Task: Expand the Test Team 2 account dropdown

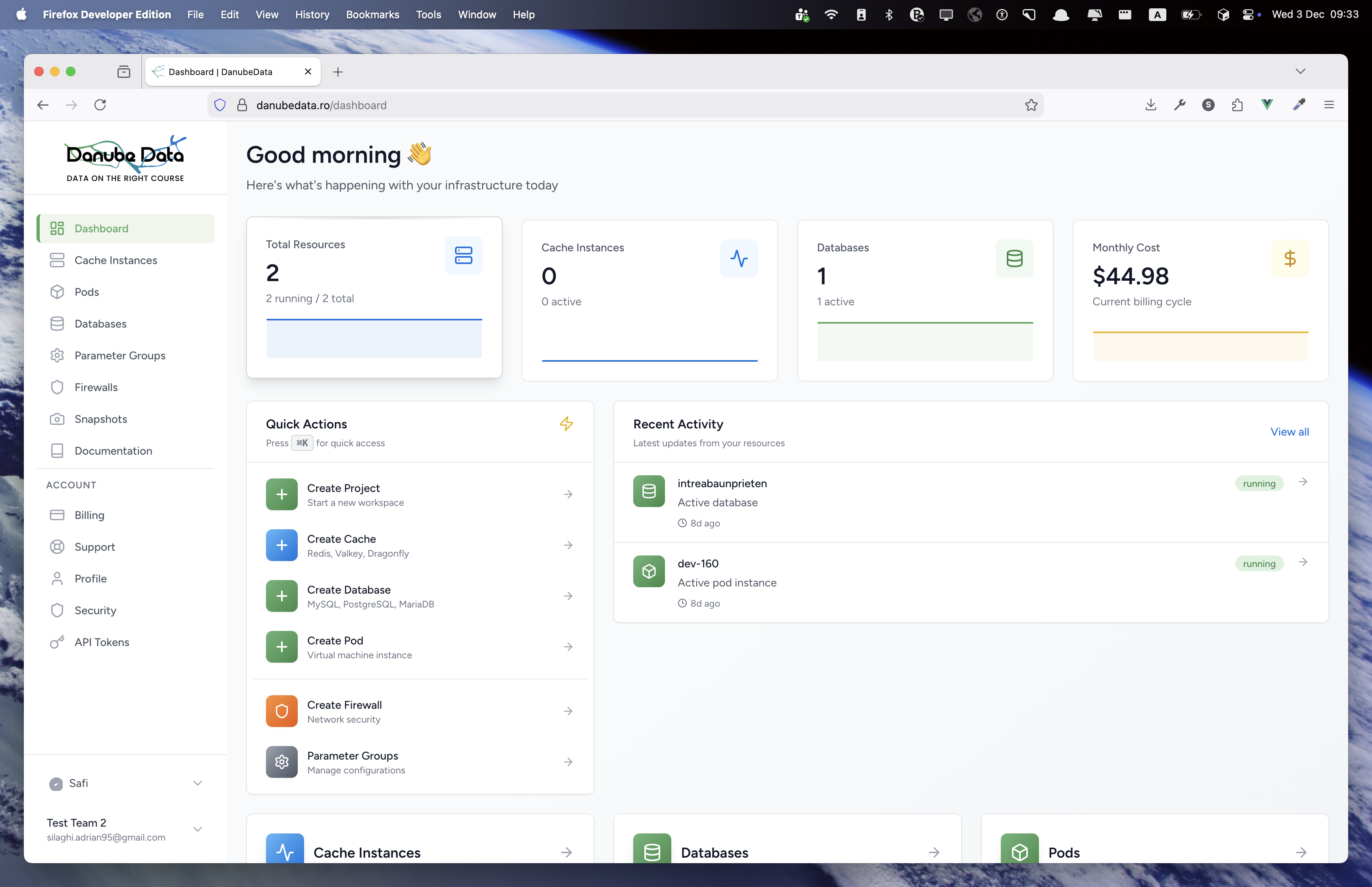Action: [x=197, y=829]
